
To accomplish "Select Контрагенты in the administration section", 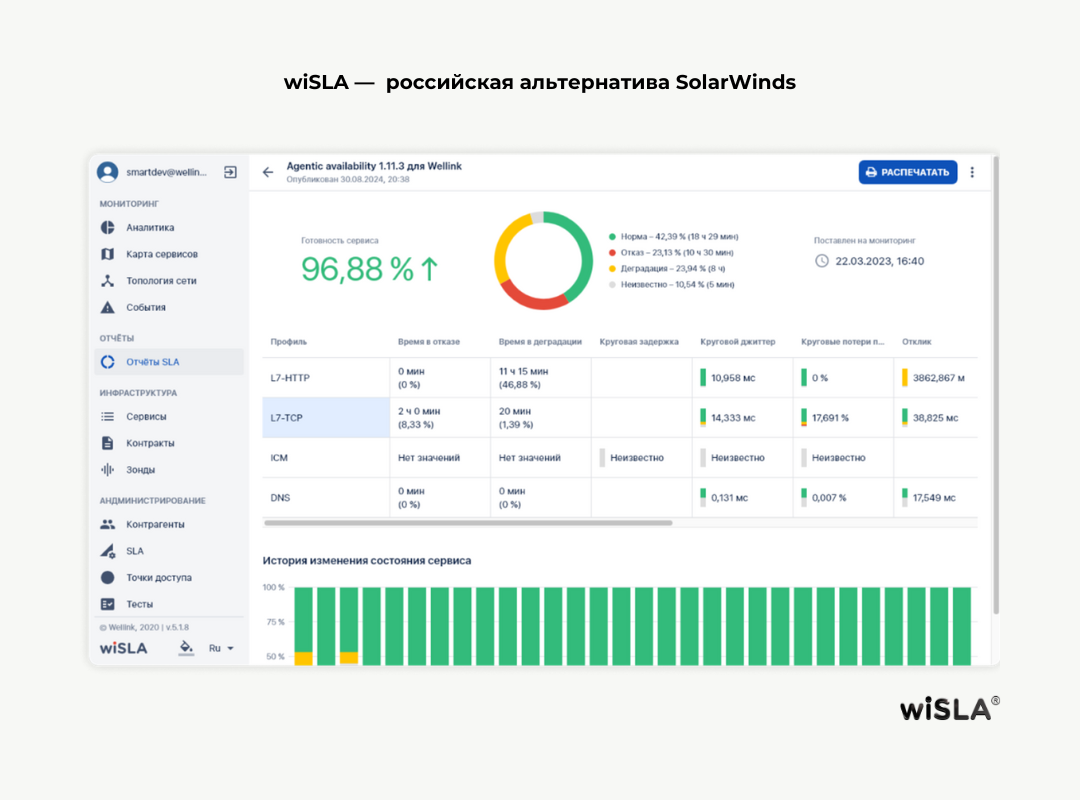I will click(x=155, y=524).
